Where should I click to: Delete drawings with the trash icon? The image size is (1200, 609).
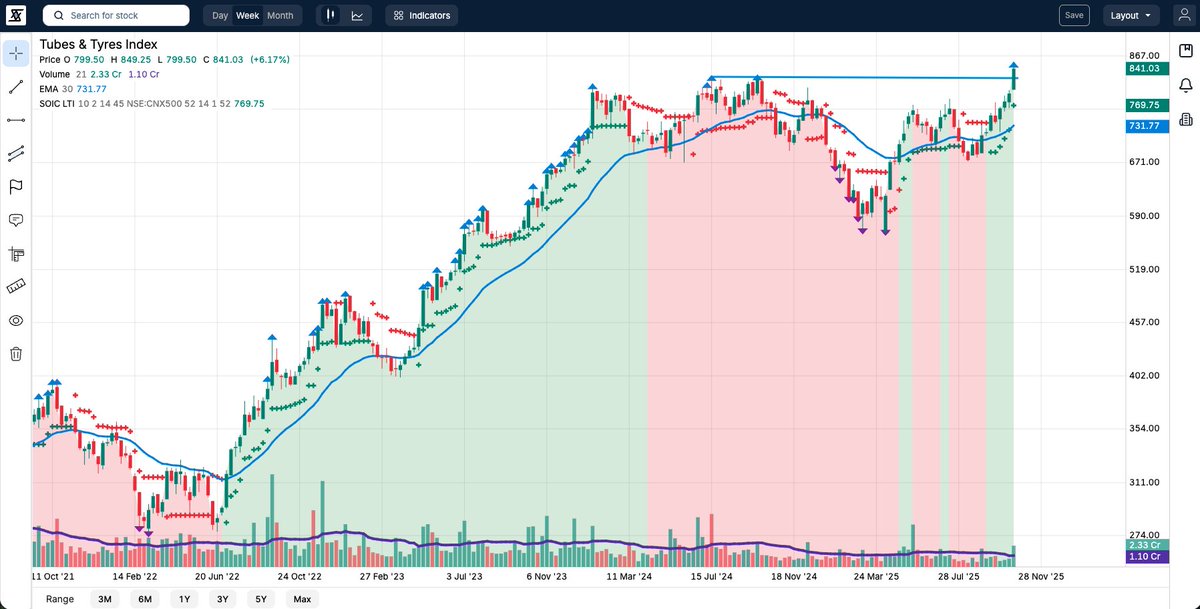16,354
